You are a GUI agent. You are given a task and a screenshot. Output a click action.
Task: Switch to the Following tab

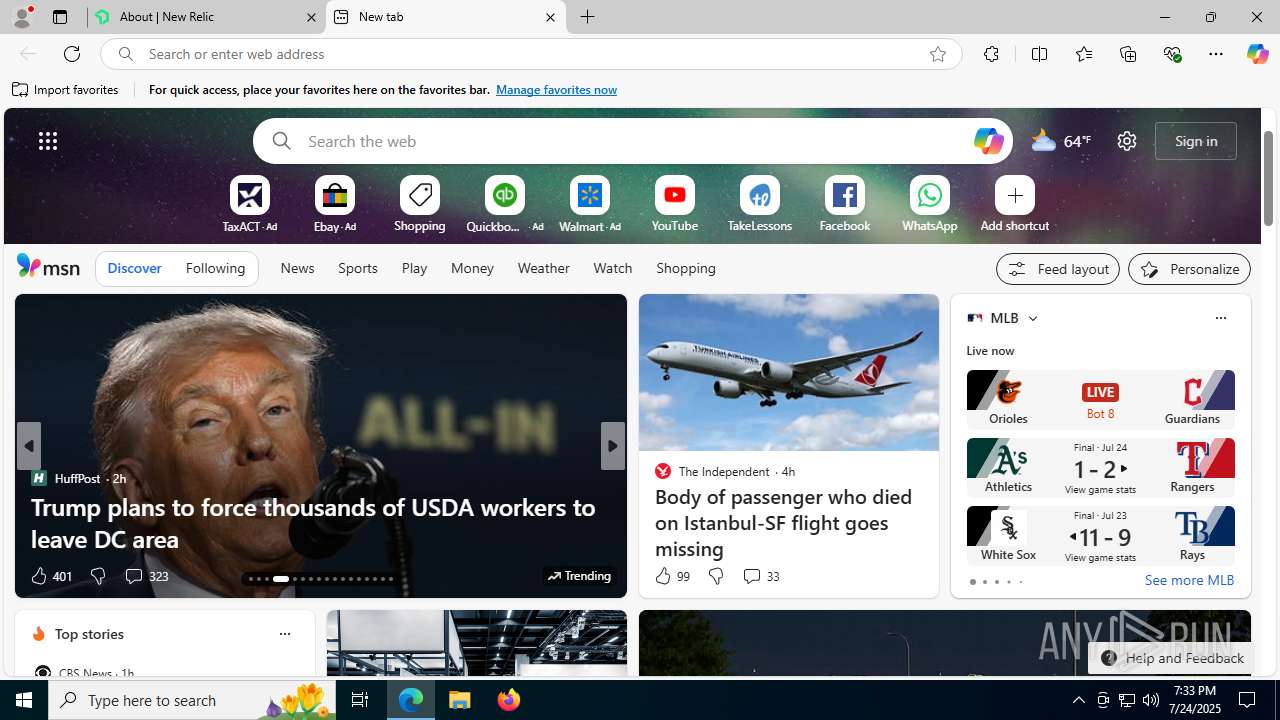point(215,268)
